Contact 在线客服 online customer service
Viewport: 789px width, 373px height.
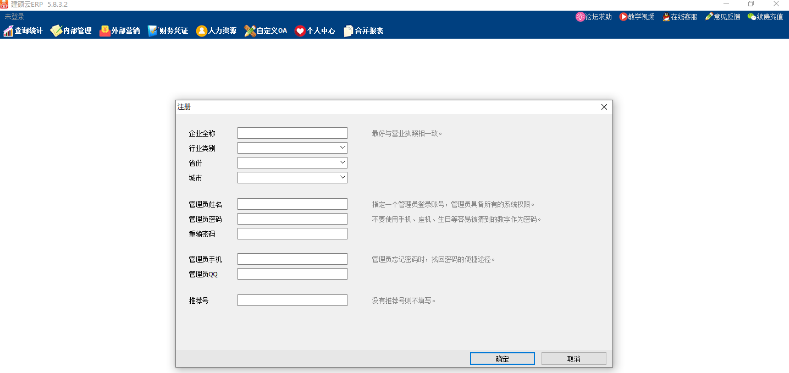pos(680,17)
